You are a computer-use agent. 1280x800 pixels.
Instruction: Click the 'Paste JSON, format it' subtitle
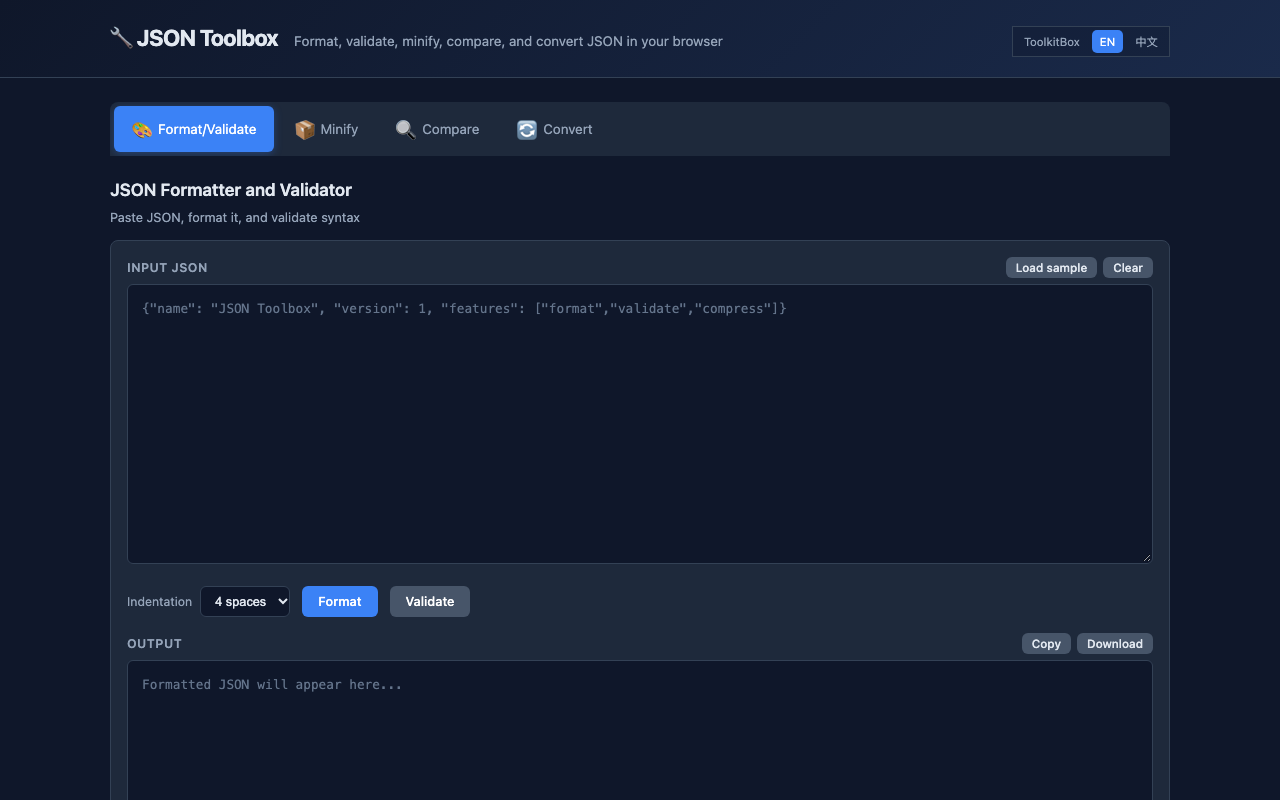coord(235,217)
